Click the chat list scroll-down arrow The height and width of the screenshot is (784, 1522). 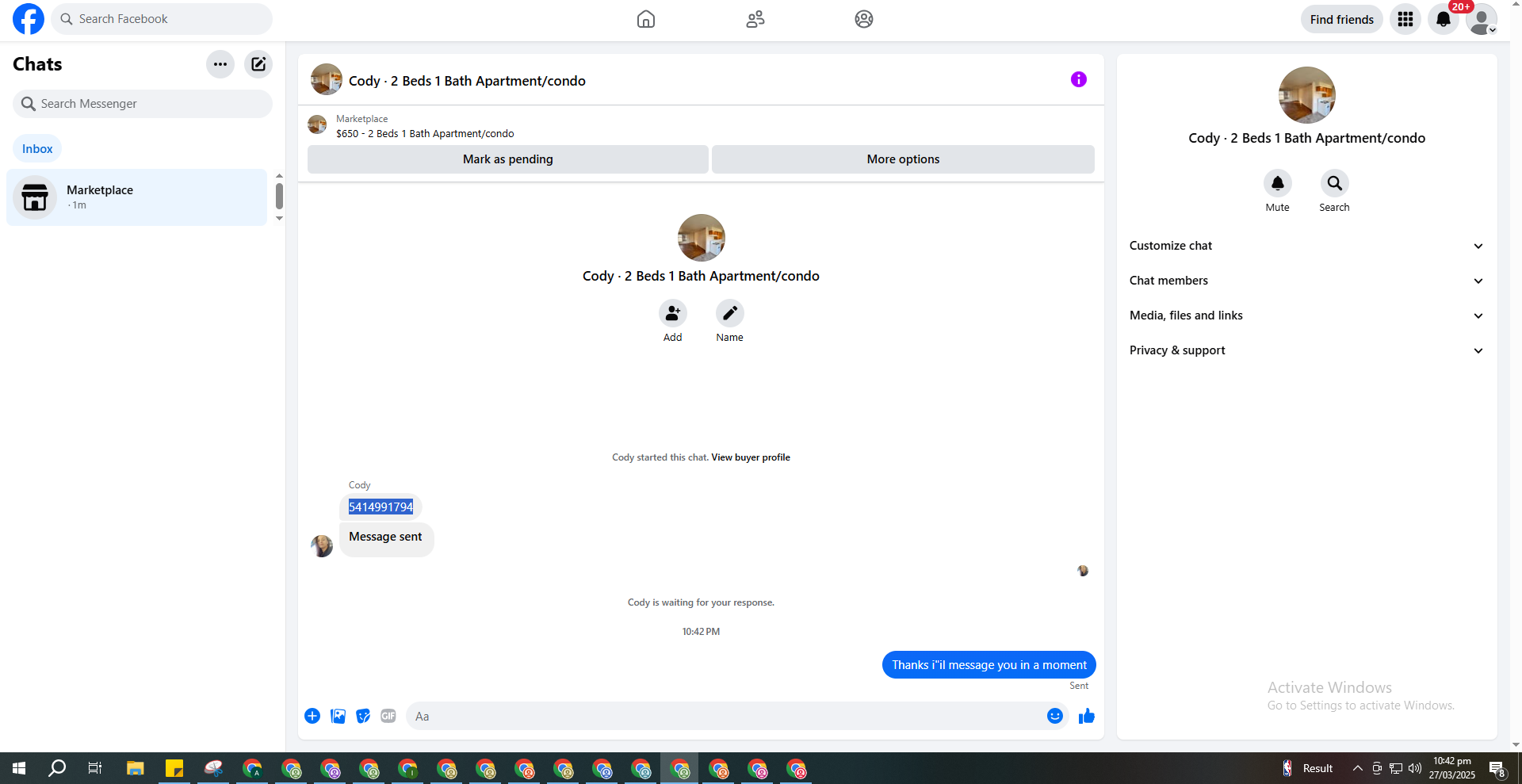[x=279, y=218]
